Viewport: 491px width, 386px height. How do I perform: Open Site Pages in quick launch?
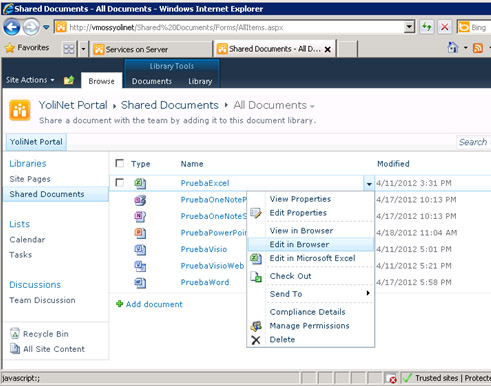point(30,179)
